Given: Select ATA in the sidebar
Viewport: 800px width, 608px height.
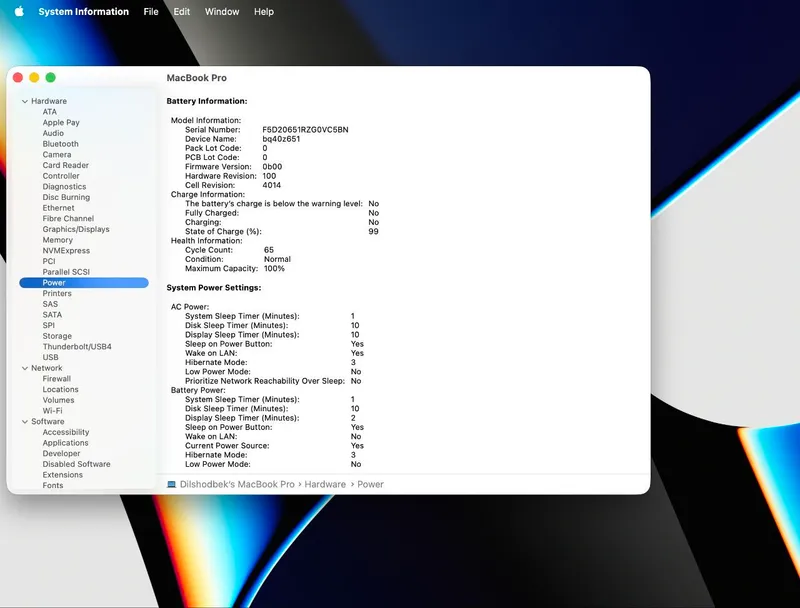Looking at the screenshot, I should click(49, 112).
